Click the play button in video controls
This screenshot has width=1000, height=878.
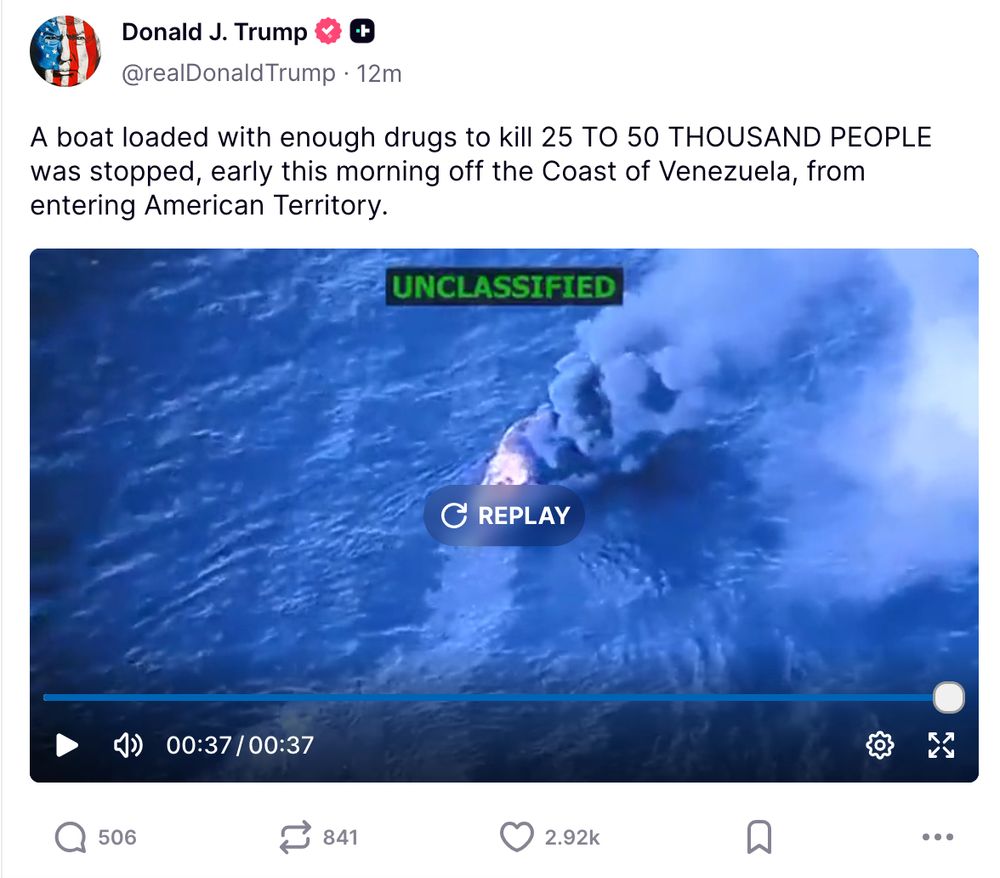[x=66, y=745]
